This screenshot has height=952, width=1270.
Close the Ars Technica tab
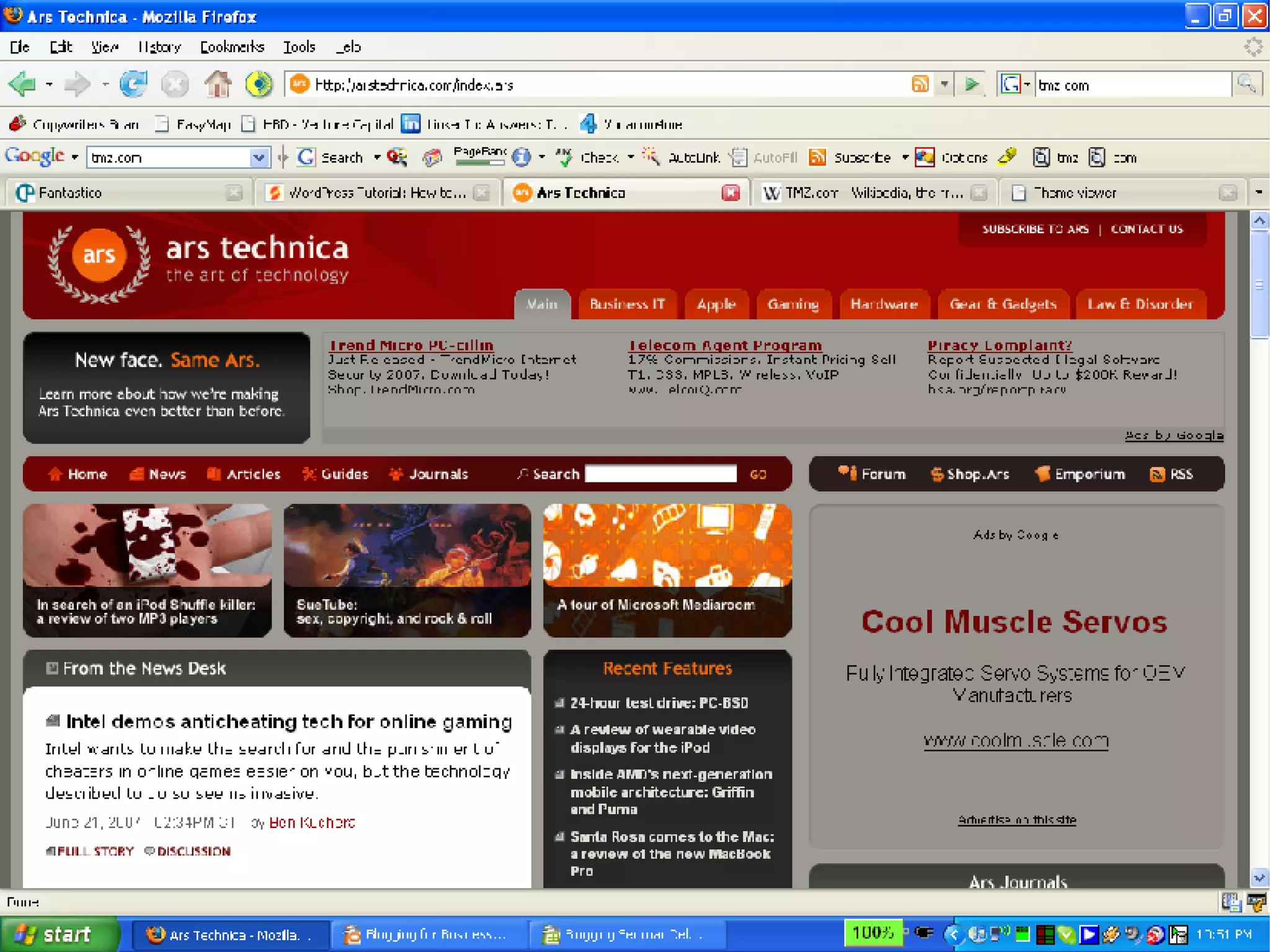[x=730, y=193]
